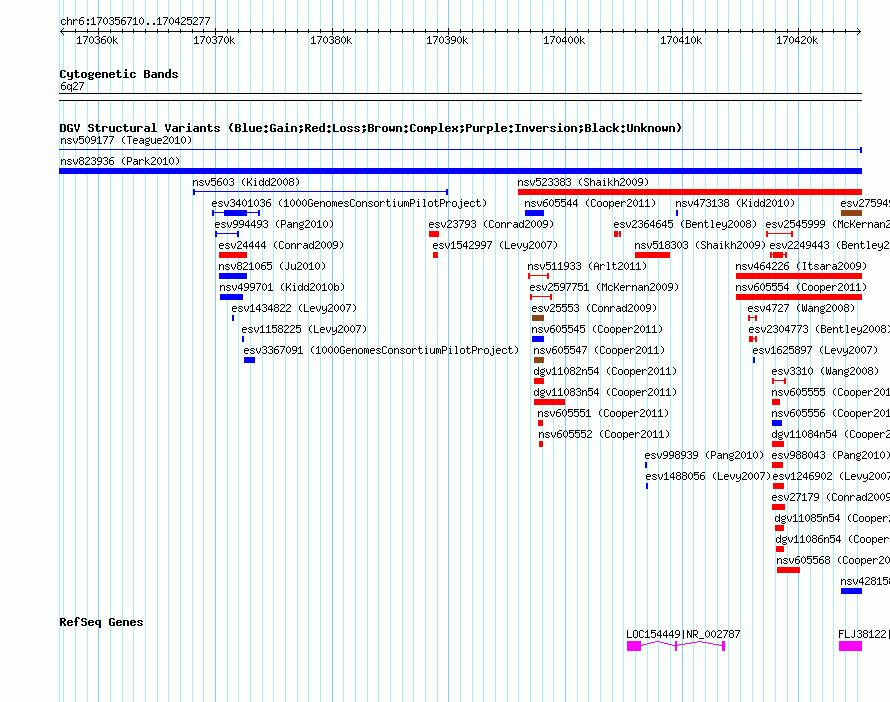This screenshot has width=890, height=702.
Task: Open esv3401036 1000GenomesConsortiumPilotProject variant
Action: (x=236, y=213)
